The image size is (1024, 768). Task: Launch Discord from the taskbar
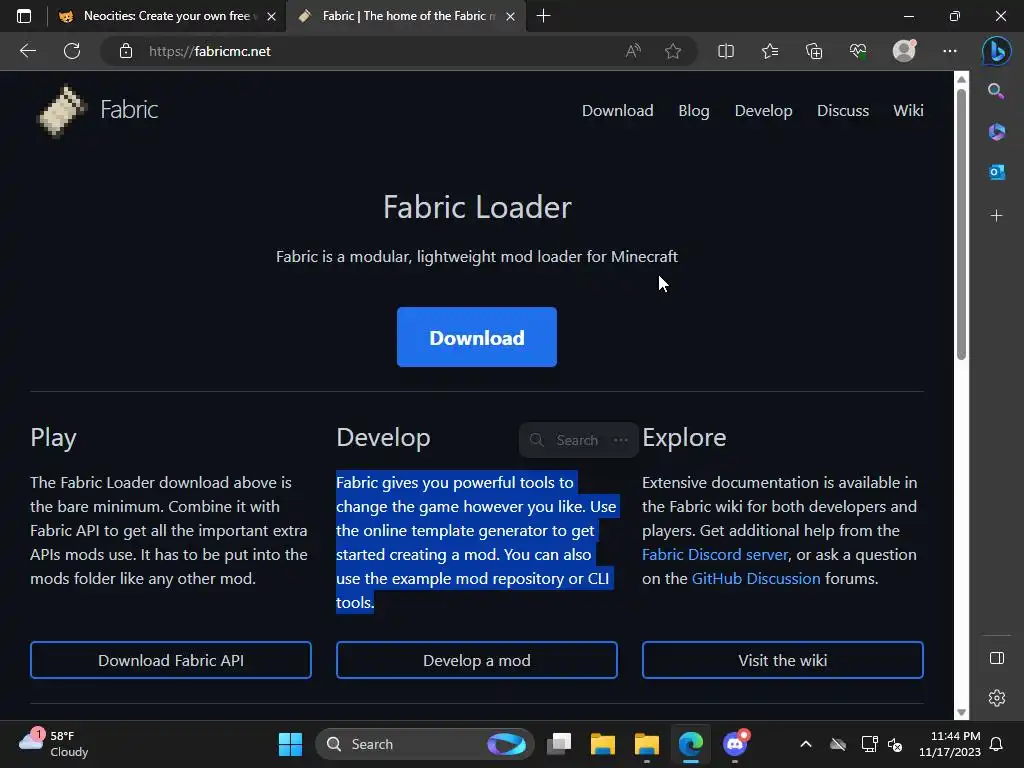[x=735, y=744]
